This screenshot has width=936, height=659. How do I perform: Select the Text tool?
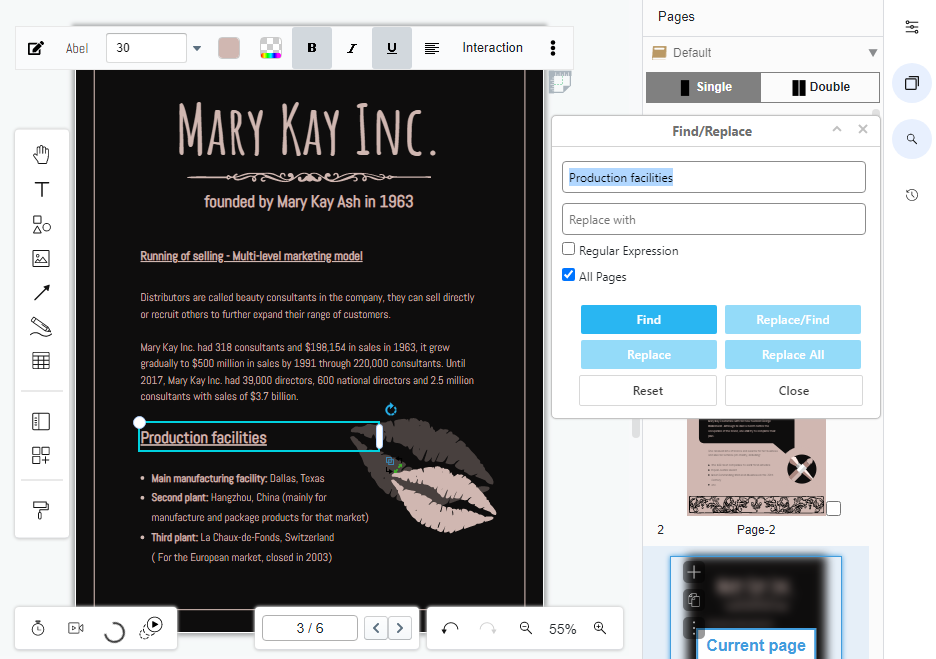[41, 190]
